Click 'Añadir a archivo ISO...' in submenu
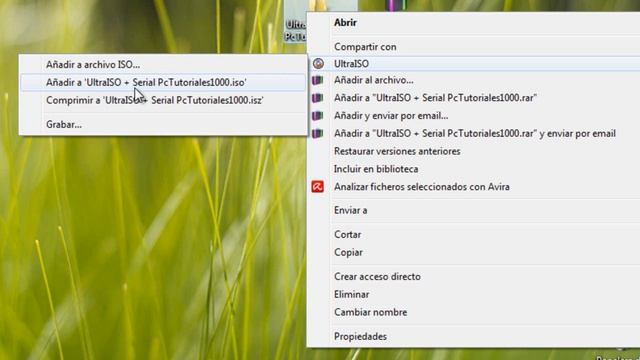The width and height of the screenshot is (640, 360). pyautogui.click(x=163, y=64)
